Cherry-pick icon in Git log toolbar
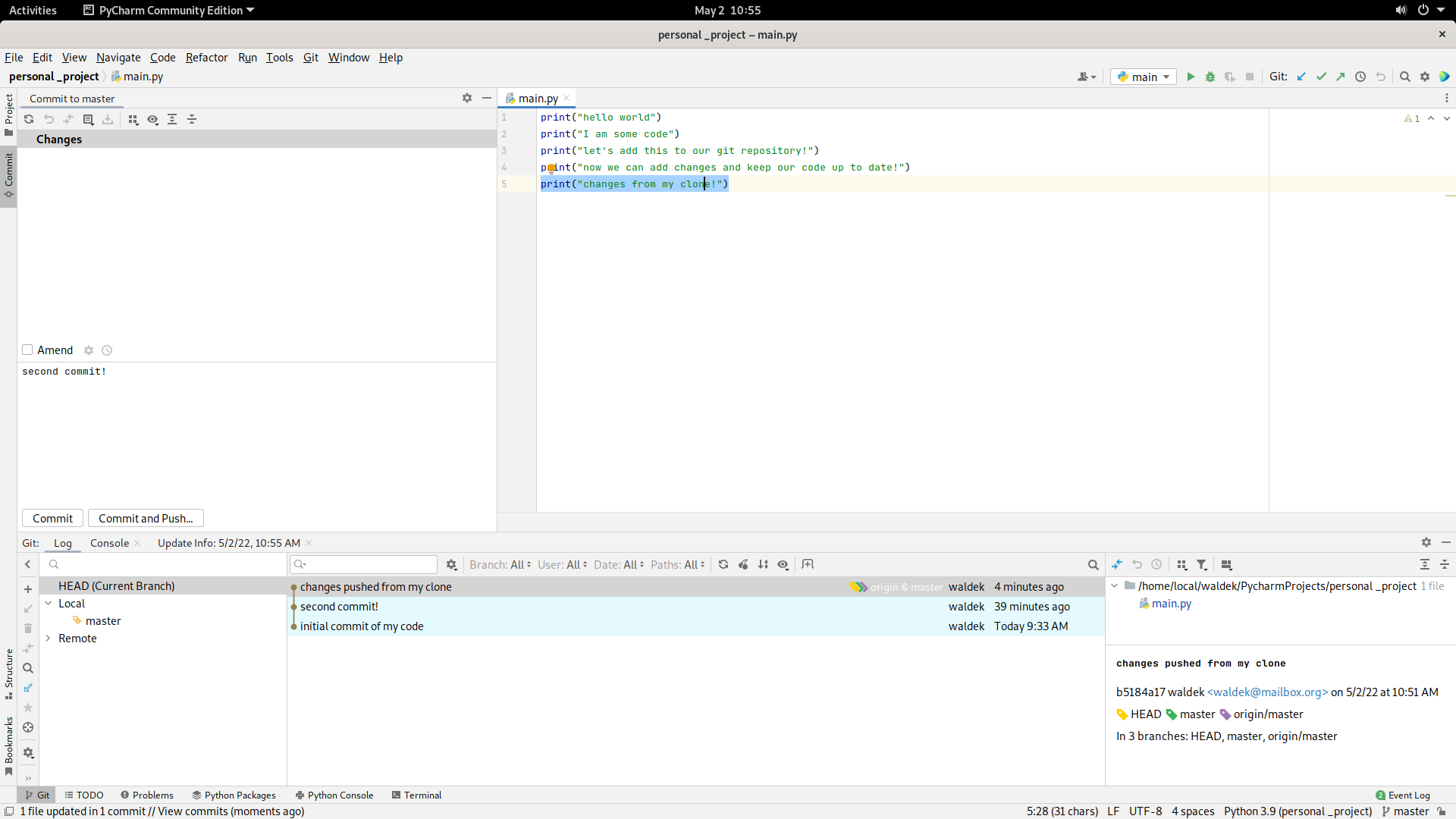Image resolution: width=1456 pixels, height=819 pixels. point(743,564)
